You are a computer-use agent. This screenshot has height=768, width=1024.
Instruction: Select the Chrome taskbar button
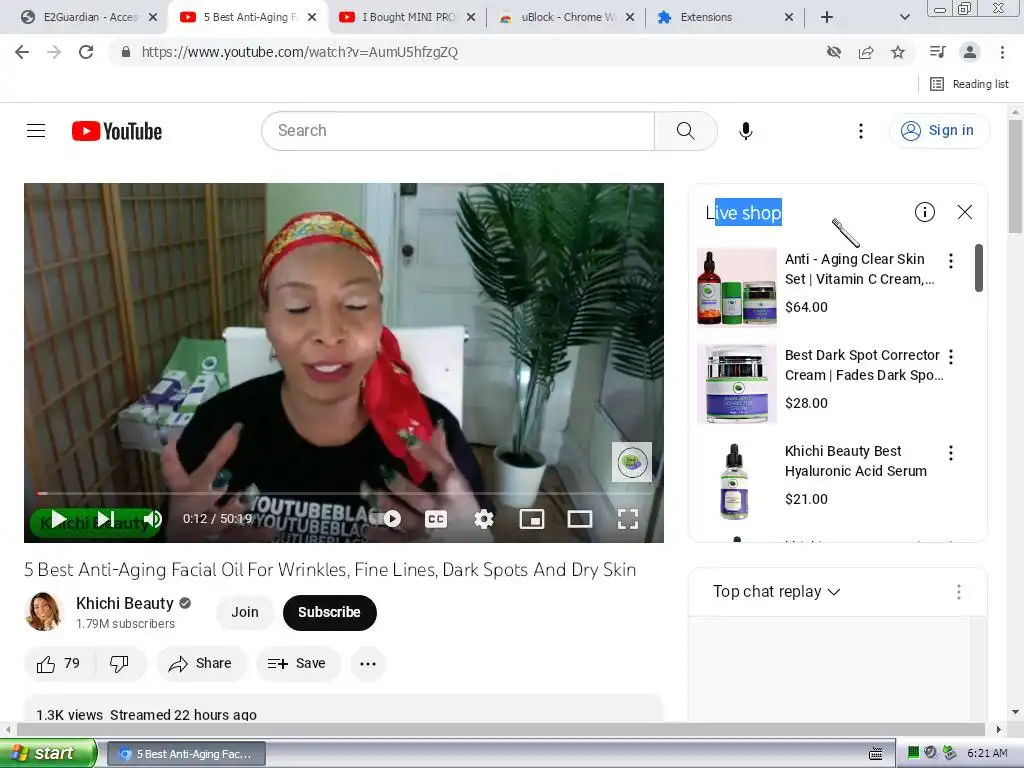[x=185, y=754]
